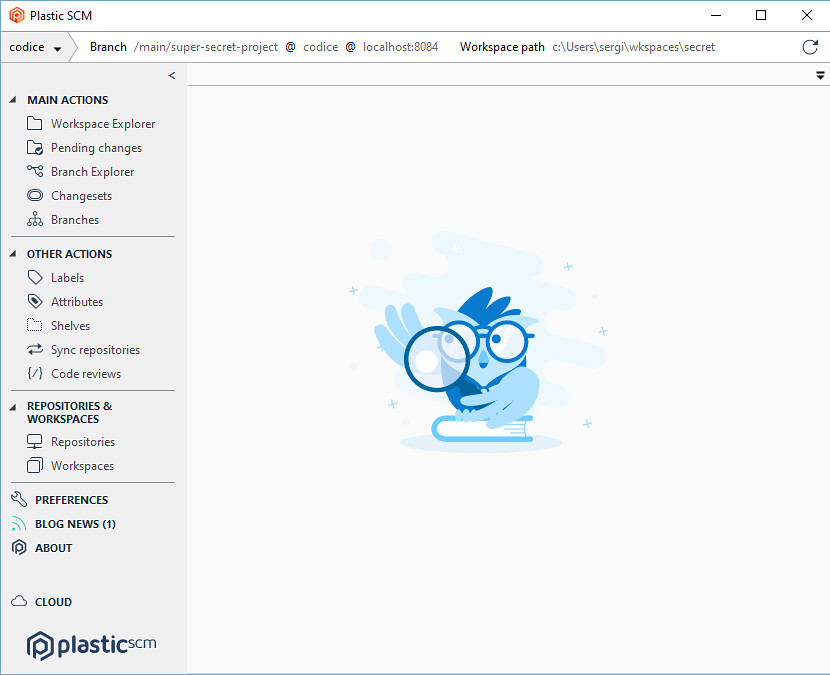This screenshot has width=830, height=675.
Task: Open the CLOUD section
Action: tap(52, 601)
